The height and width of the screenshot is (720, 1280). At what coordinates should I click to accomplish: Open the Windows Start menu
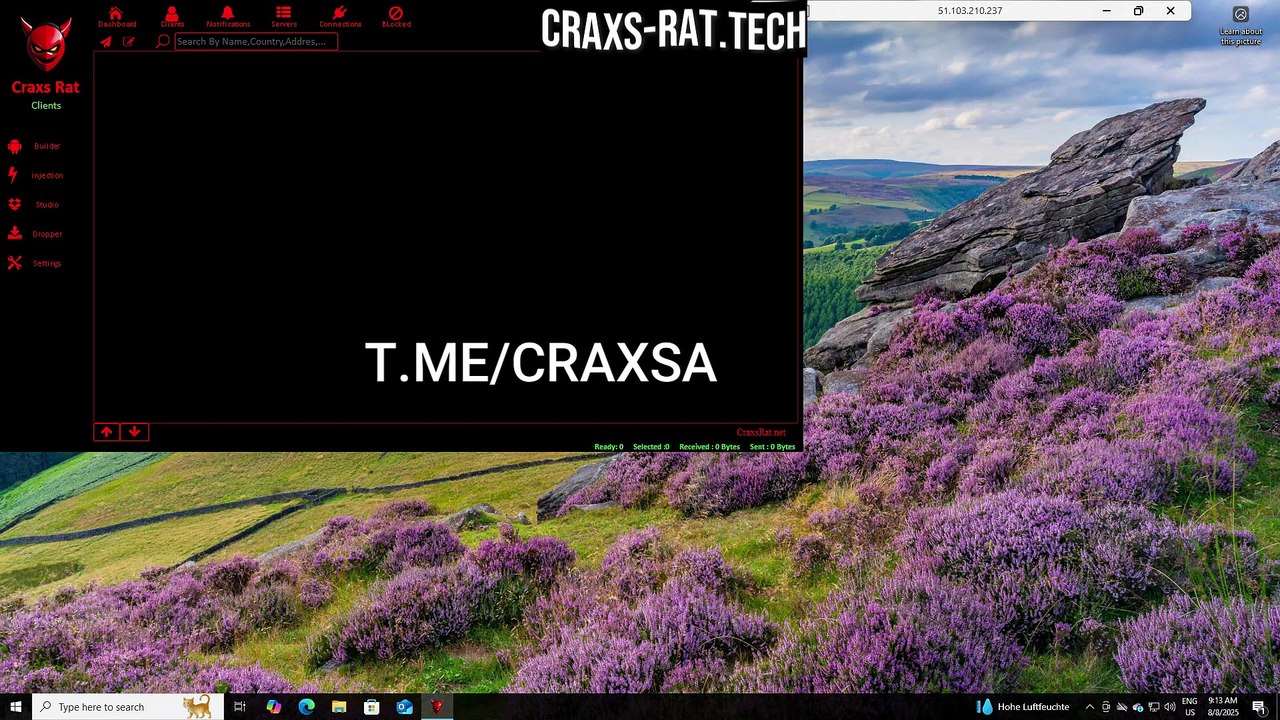[16, 707]
